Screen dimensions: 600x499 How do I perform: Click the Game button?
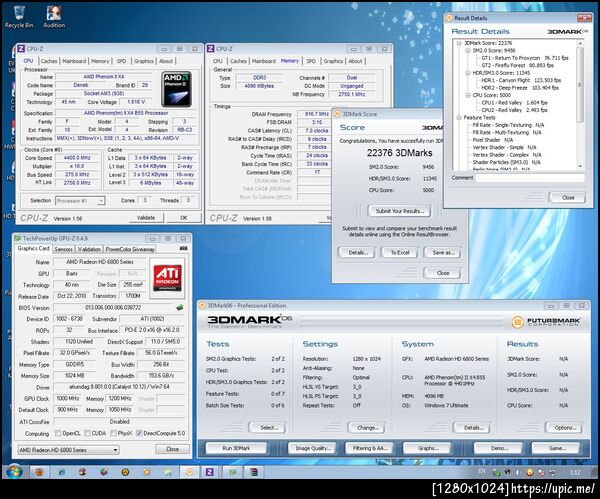(x=556, y=448)
